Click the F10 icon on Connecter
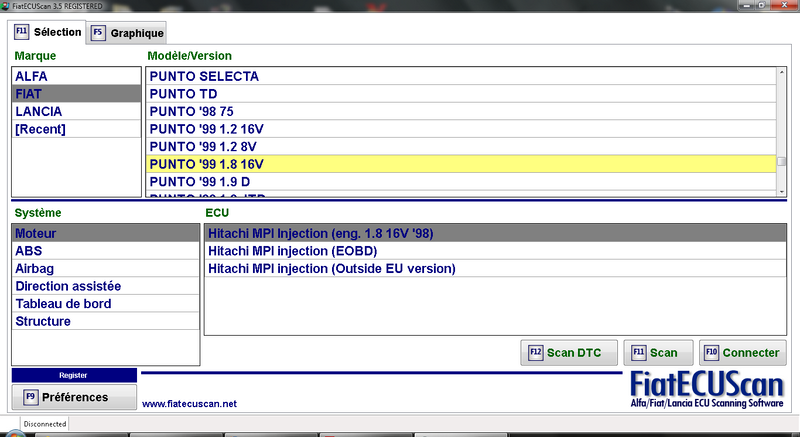This screenshot has height=437, width=800. click(x=711, y=352)
